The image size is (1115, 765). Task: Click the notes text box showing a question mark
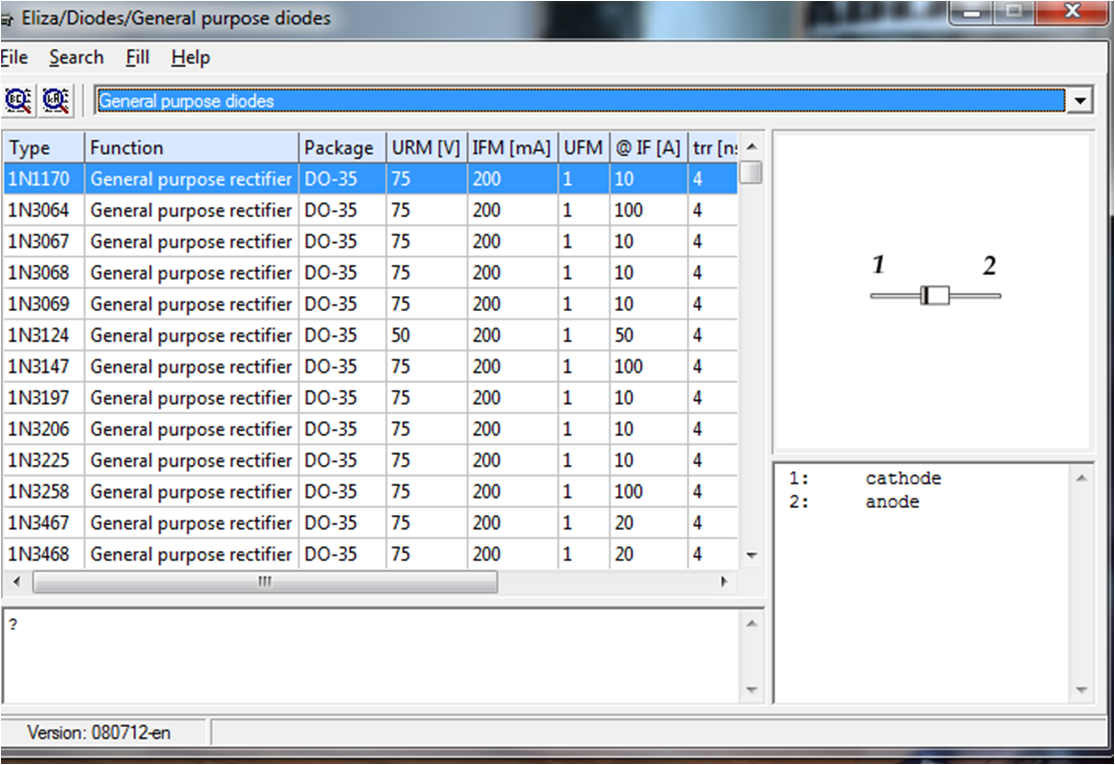point(370,656)
